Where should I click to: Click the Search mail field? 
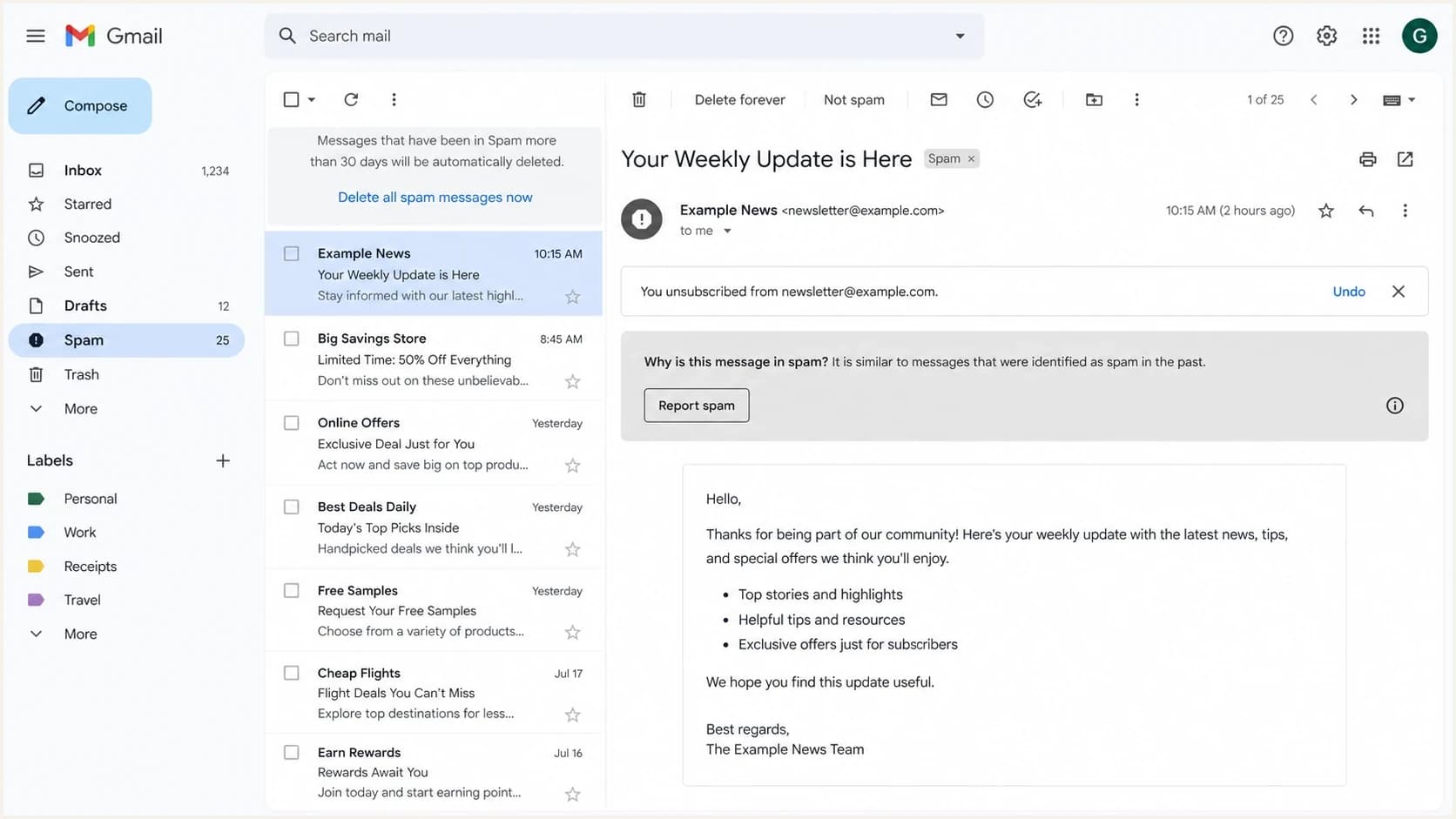pos(624,36)
